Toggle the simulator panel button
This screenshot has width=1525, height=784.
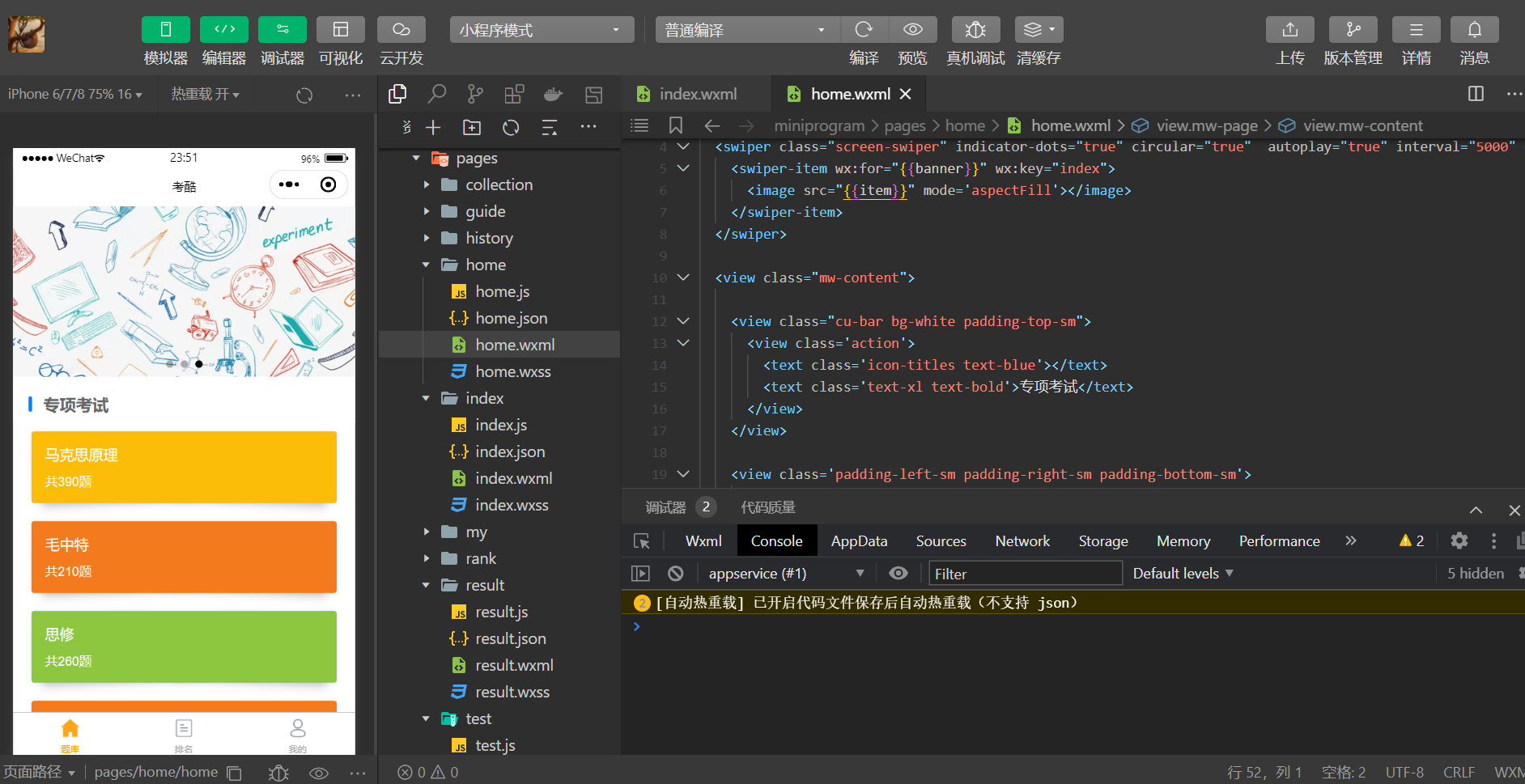point(166,30)
